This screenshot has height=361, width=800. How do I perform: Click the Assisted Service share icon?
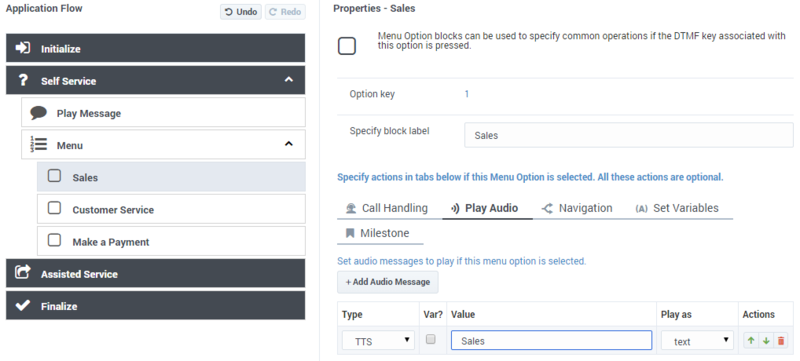[x=23, y=272]
